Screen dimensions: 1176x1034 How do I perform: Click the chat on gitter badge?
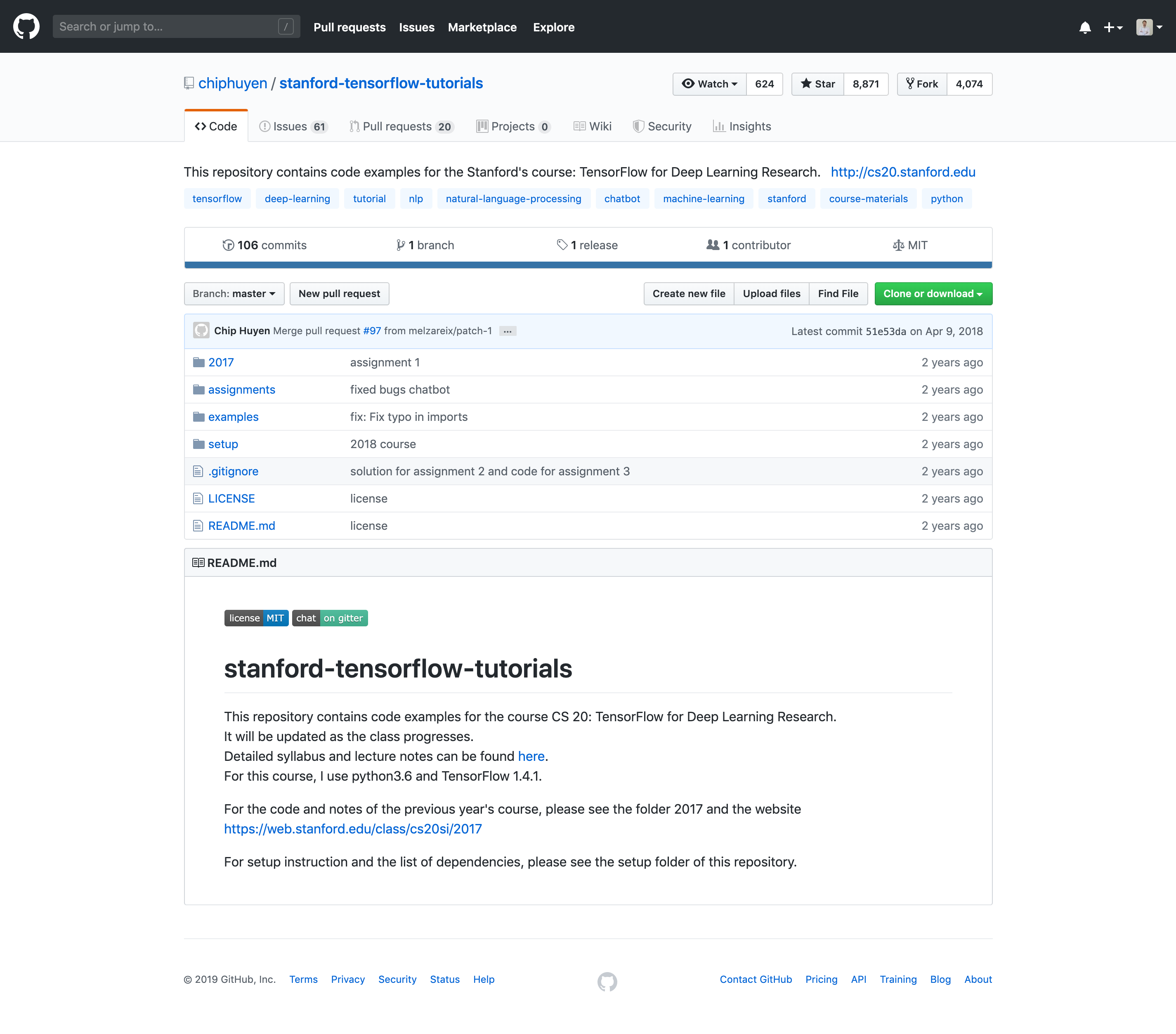pyautogui.click(x=330, y=618)
